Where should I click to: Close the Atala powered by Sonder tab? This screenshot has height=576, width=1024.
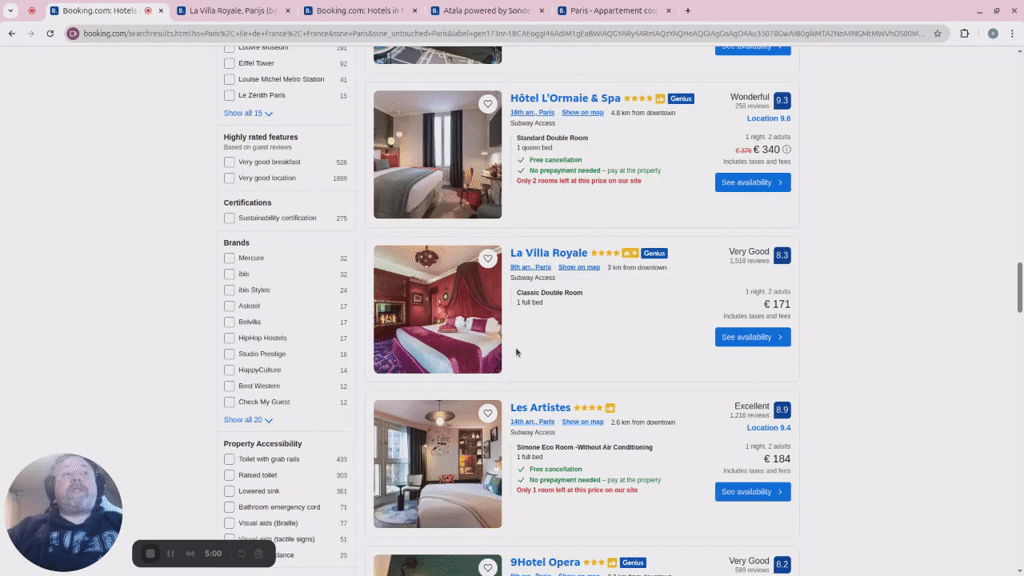pos(541,10)
